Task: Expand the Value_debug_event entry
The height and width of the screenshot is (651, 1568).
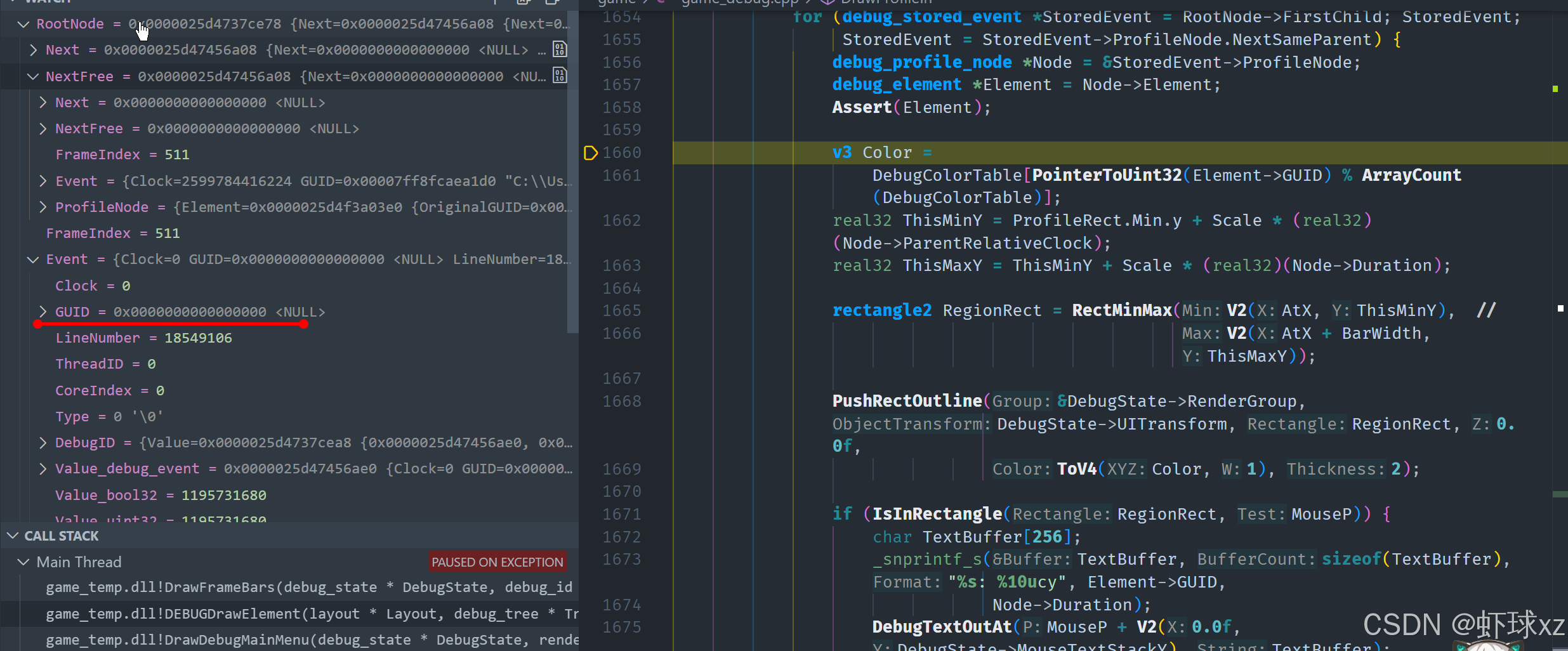Action: pyautogui.click(x=43, y=469)
